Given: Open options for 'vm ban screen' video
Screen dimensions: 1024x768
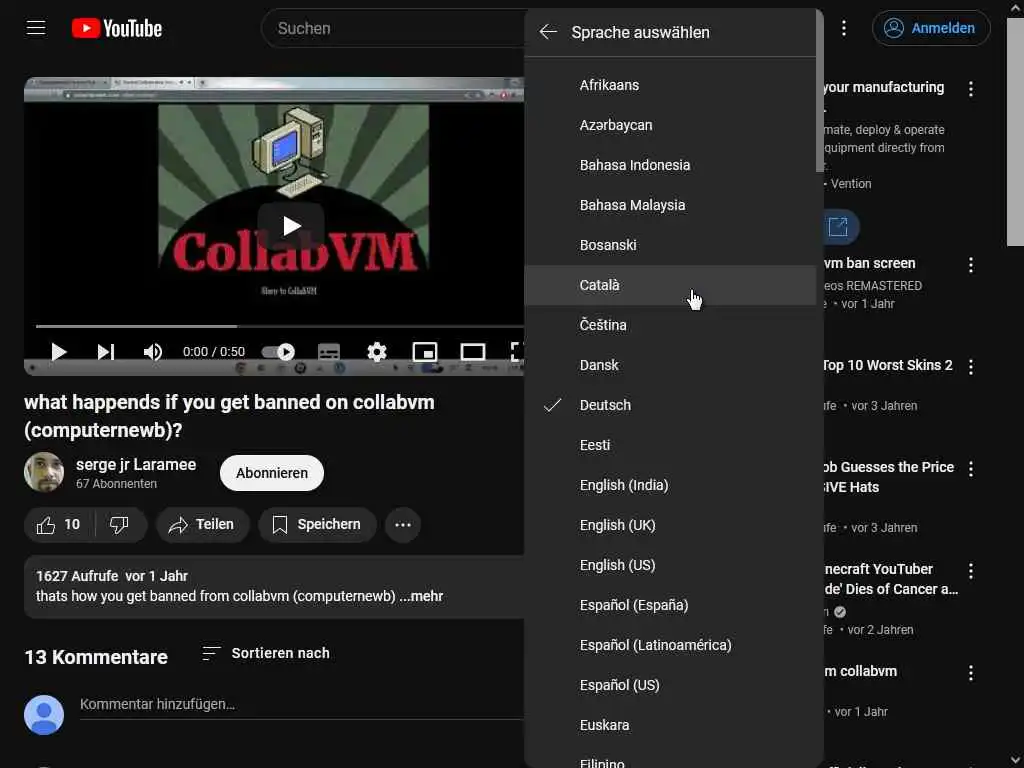Looking at the screenshot, I should [x=971, y=264].
